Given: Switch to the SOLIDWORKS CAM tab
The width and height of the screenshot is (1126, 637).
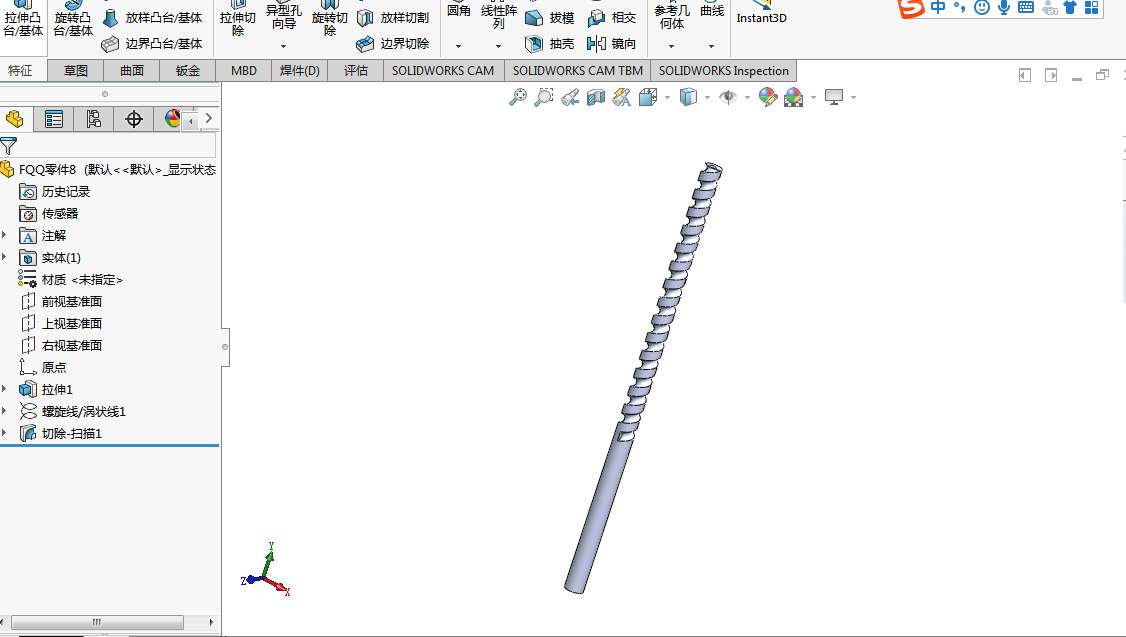Looking at the screenshot, I should point(442,70).
